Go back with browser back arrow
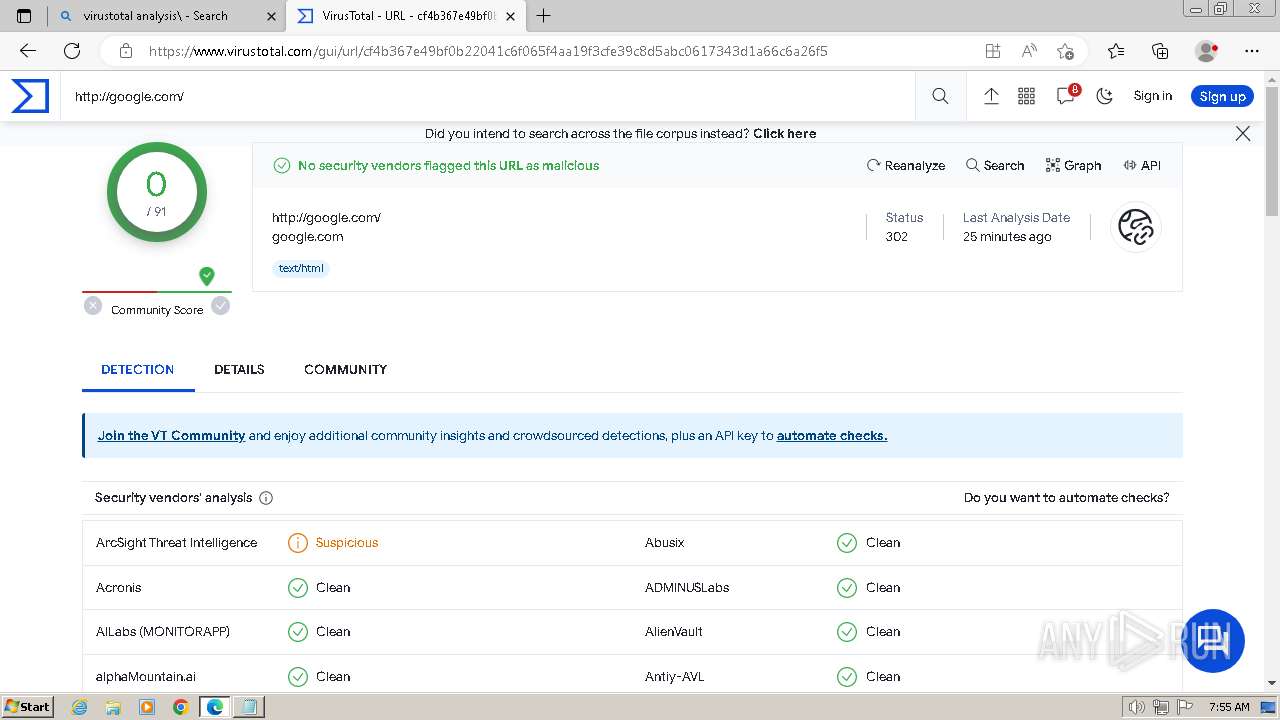This screenshot has height=720, width=1280. coord(28,51)
